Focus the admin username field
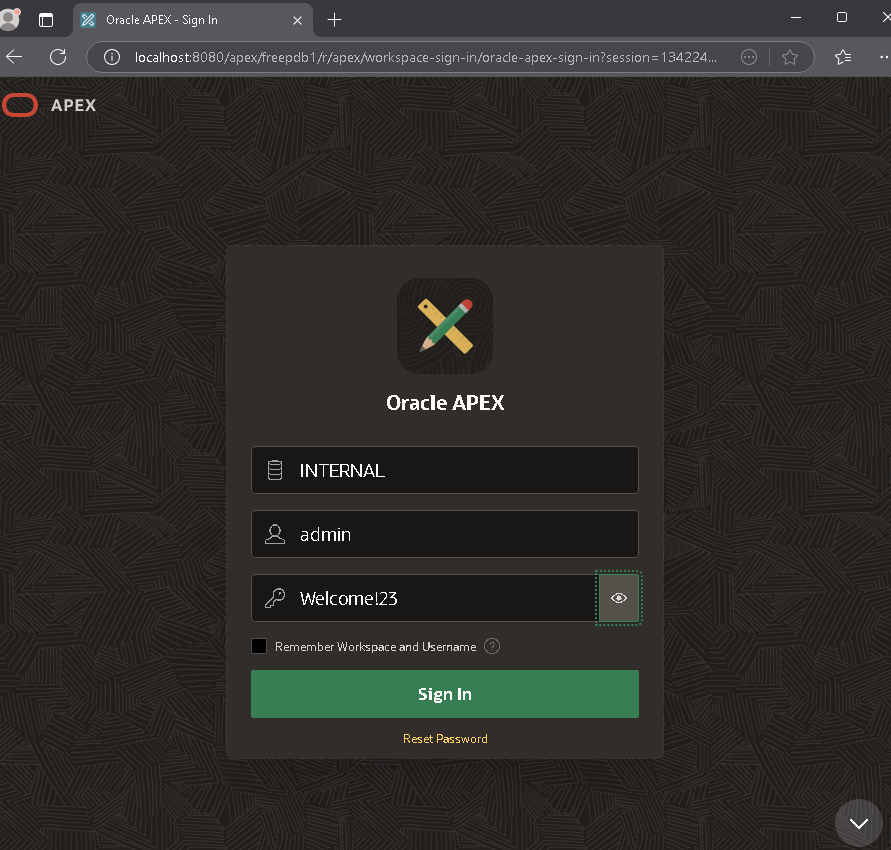This screenshot has width=891, height=850. 445,534
